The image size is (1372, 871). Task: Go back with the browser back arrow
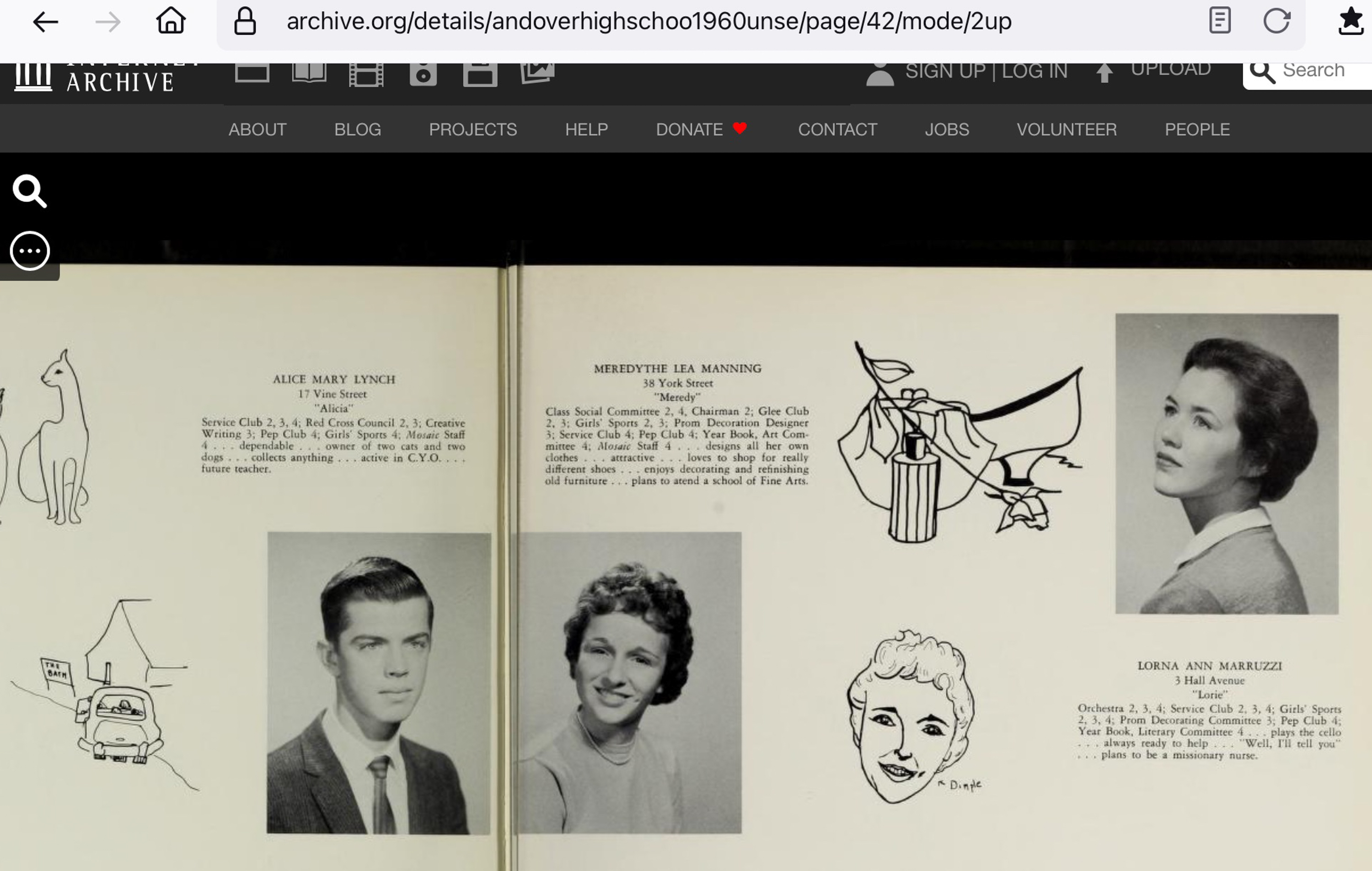[x=46, y=22]
